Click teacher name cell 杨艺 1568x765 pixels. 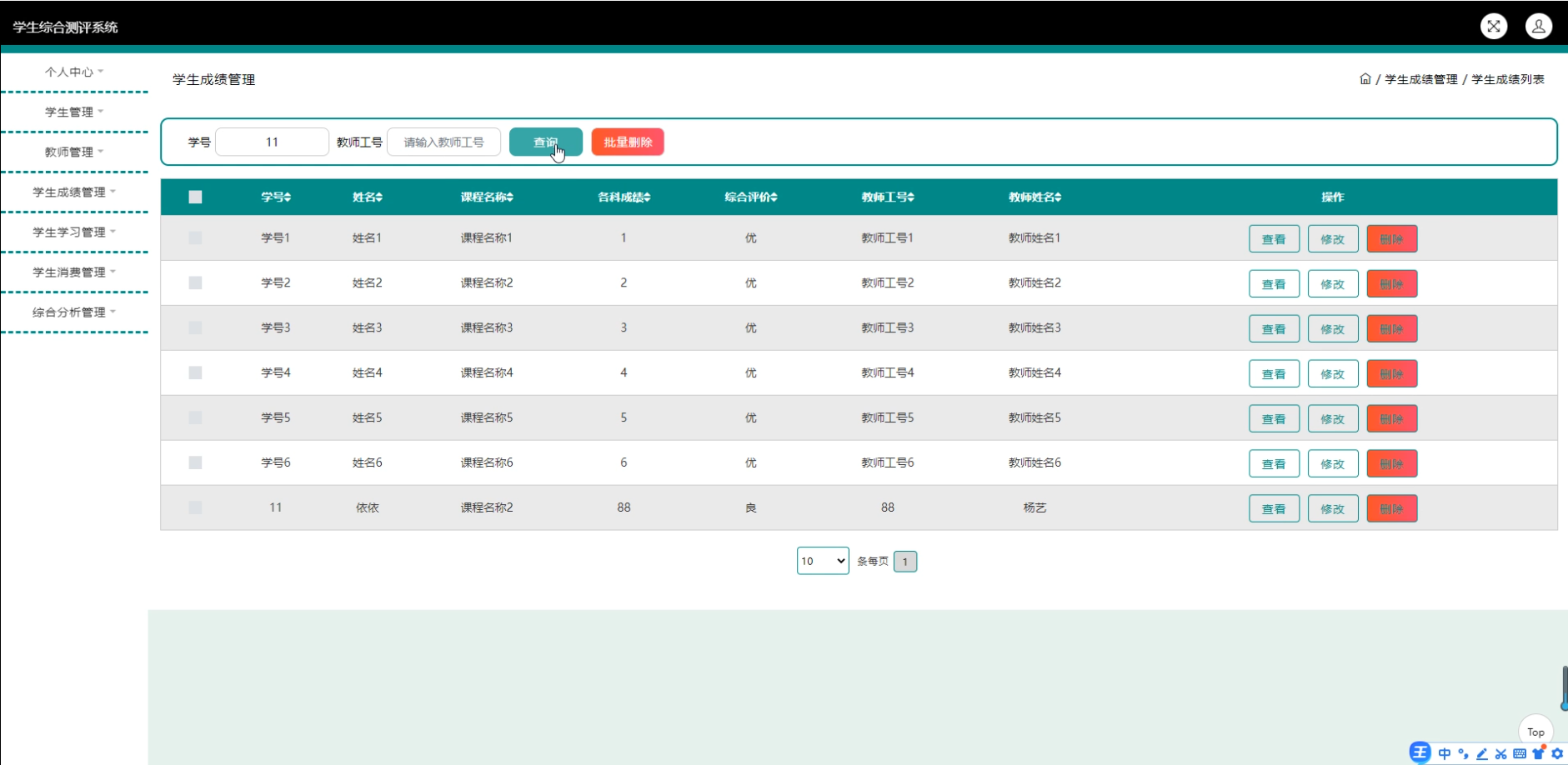point(1034,507)
